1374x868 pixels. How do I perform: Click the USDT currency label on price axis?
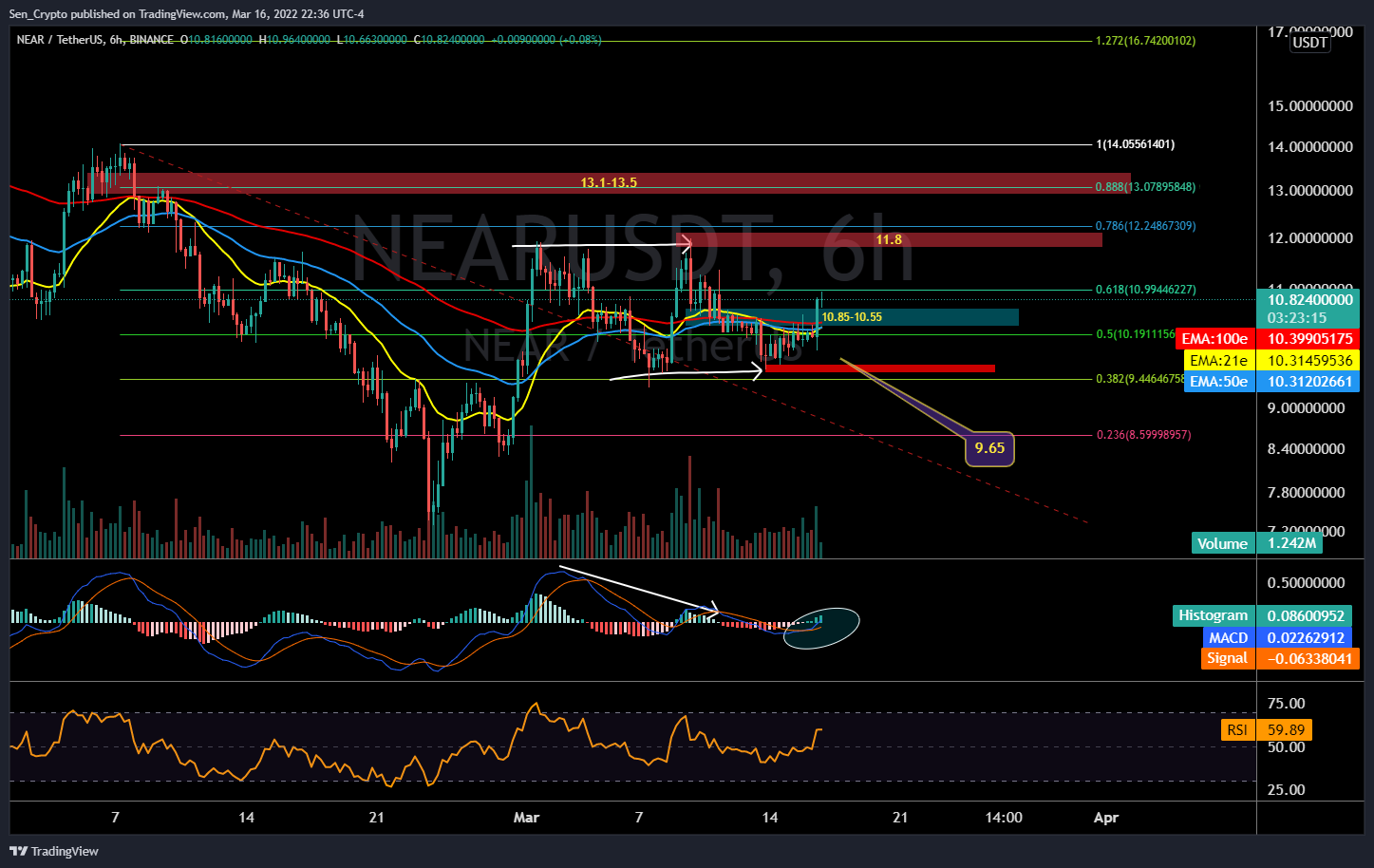tap(1310, 43)
